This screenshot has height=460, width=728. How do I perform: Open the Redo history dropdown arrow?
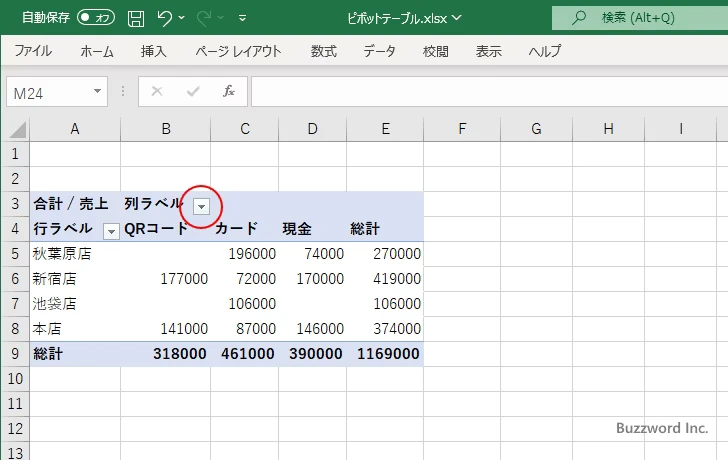pos(221,18)
